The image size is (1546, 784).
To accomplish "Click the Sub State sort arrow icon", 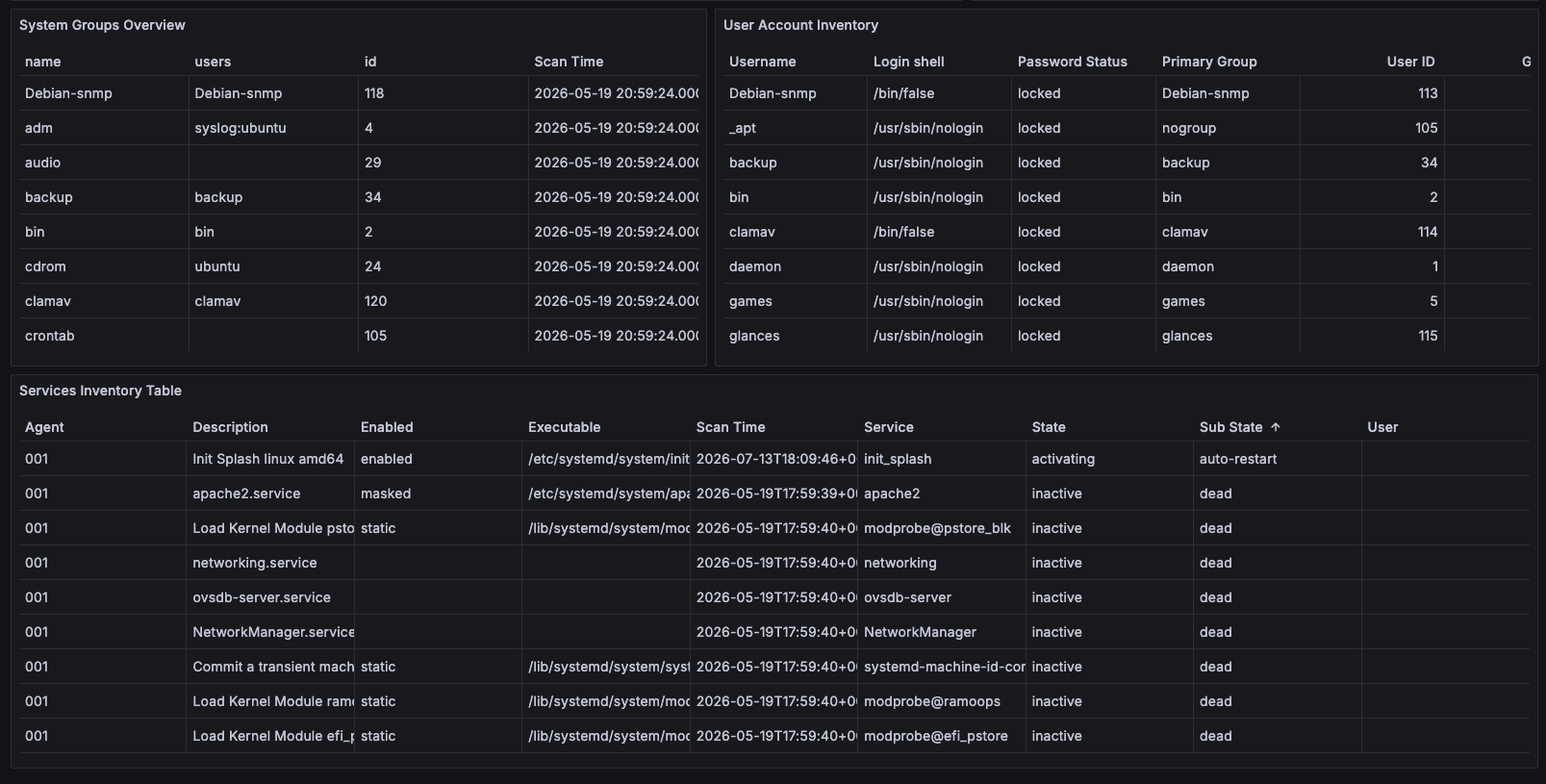I will click(1276, 427).
